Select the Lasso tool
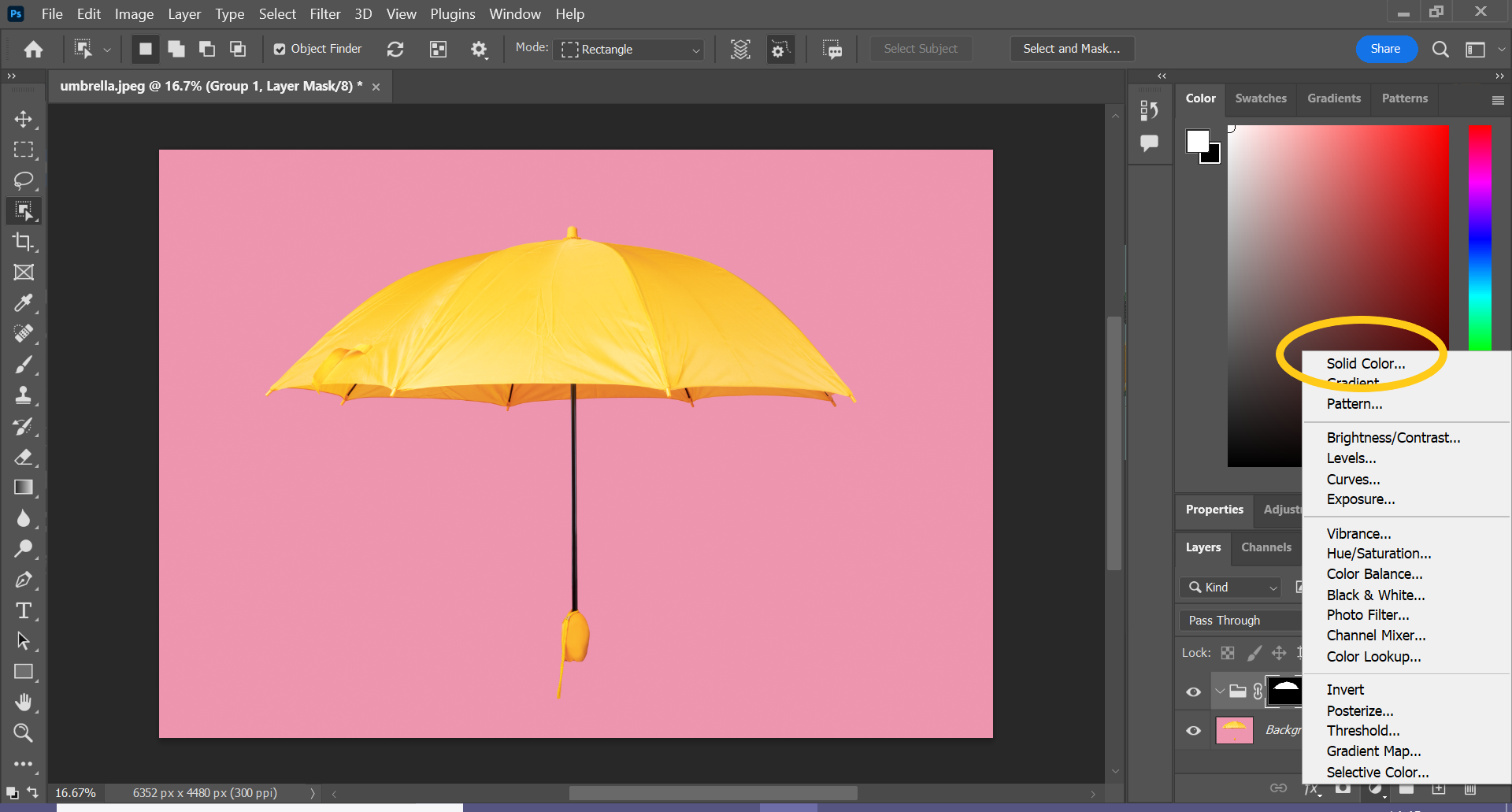1512x812 pixels. pos(24,180)
